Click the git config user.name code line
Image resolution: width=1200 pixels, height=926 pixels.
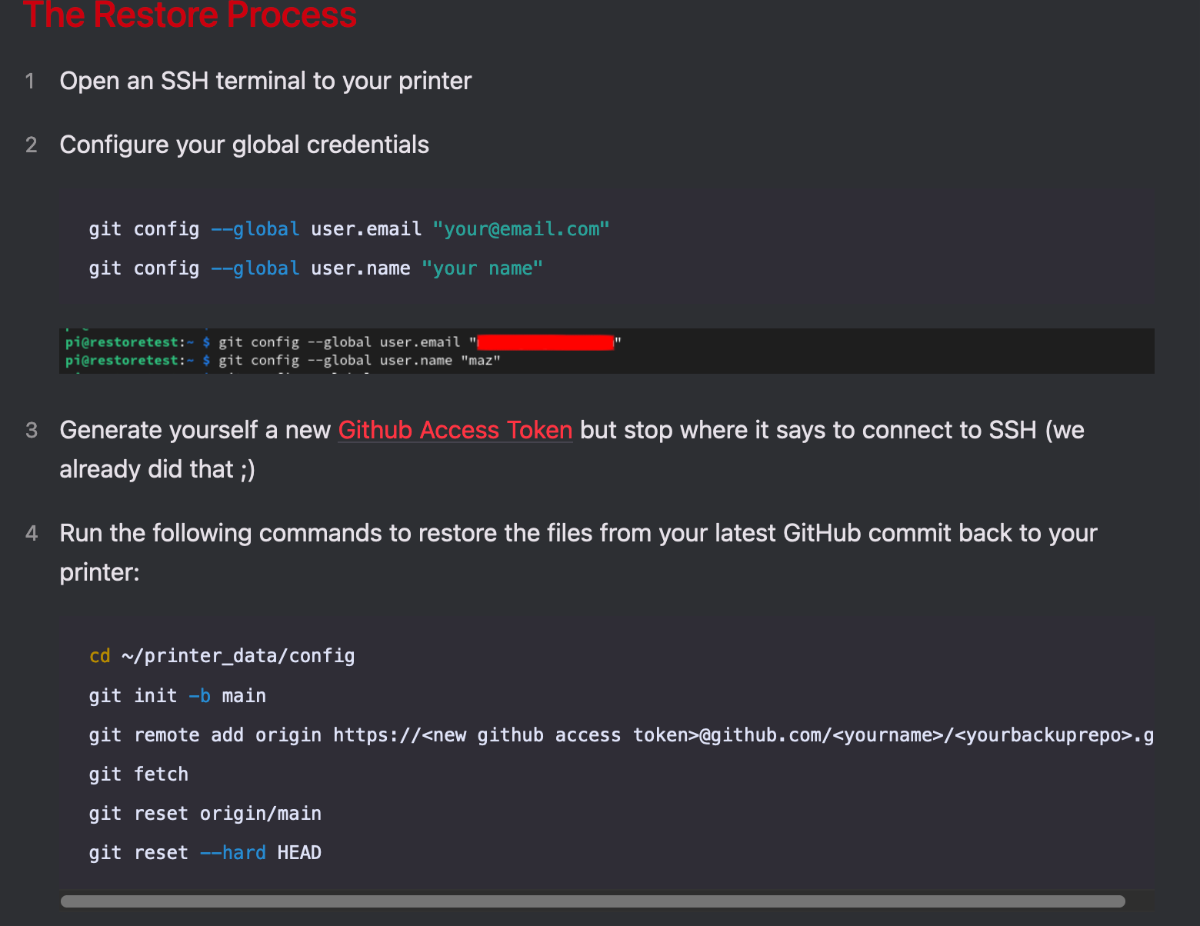316,268
